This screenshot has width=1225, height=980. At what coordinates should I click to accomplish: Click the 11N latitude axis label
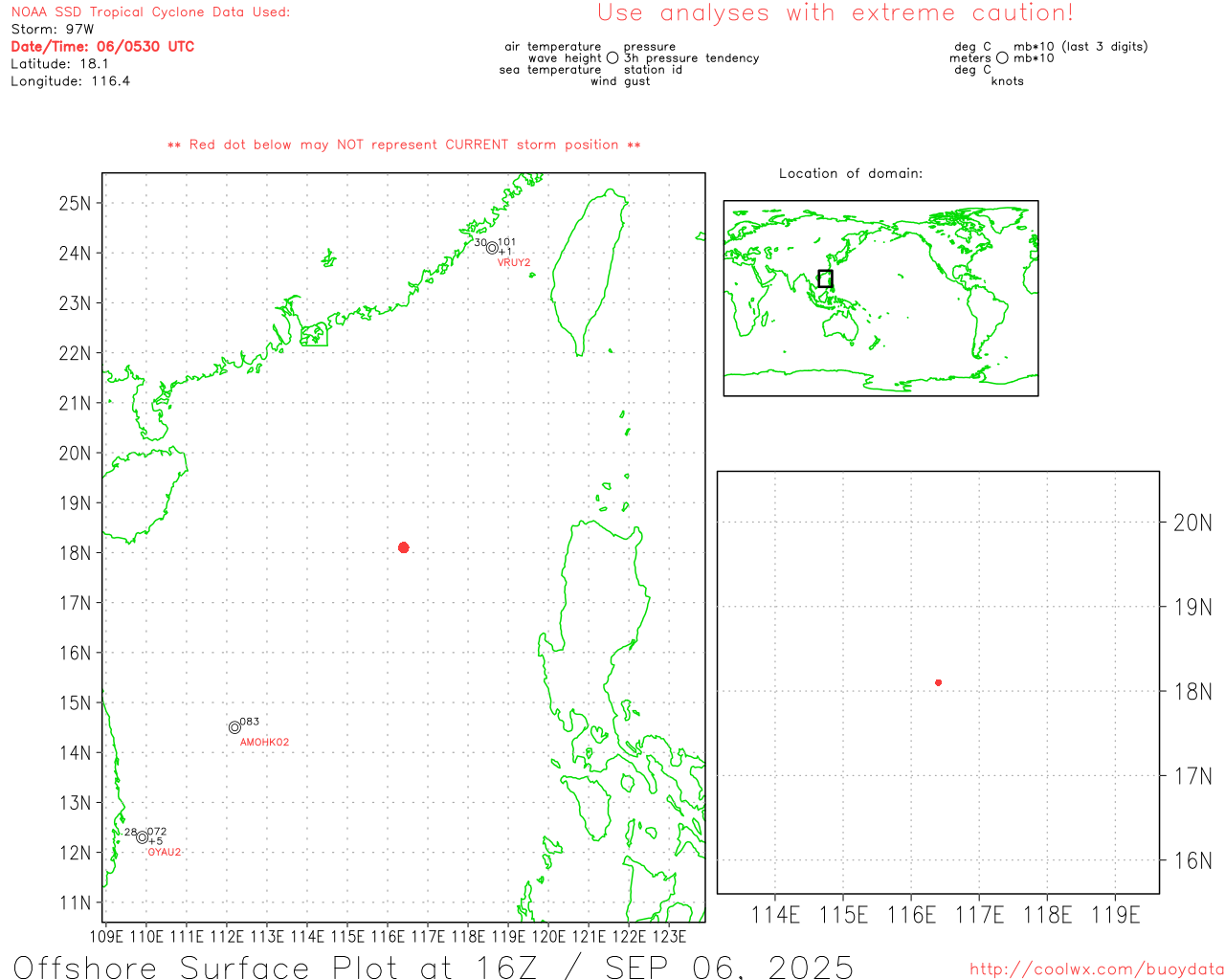click(x=76, y=902)
